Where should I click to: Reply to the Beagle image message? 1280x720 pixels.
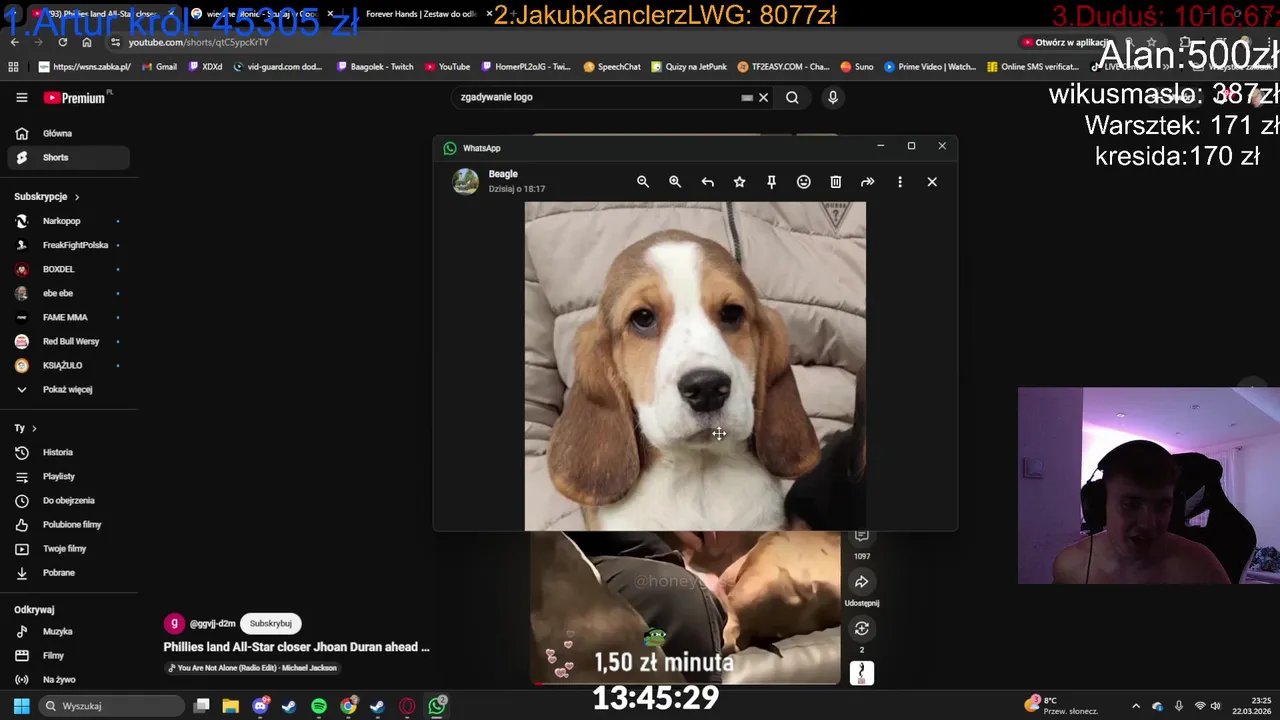(x=707, y=182)
